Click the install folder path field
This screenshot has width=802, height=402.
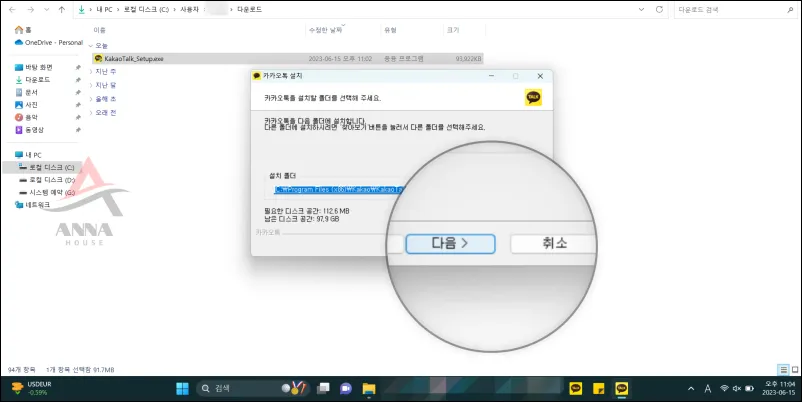click(339, 190)
